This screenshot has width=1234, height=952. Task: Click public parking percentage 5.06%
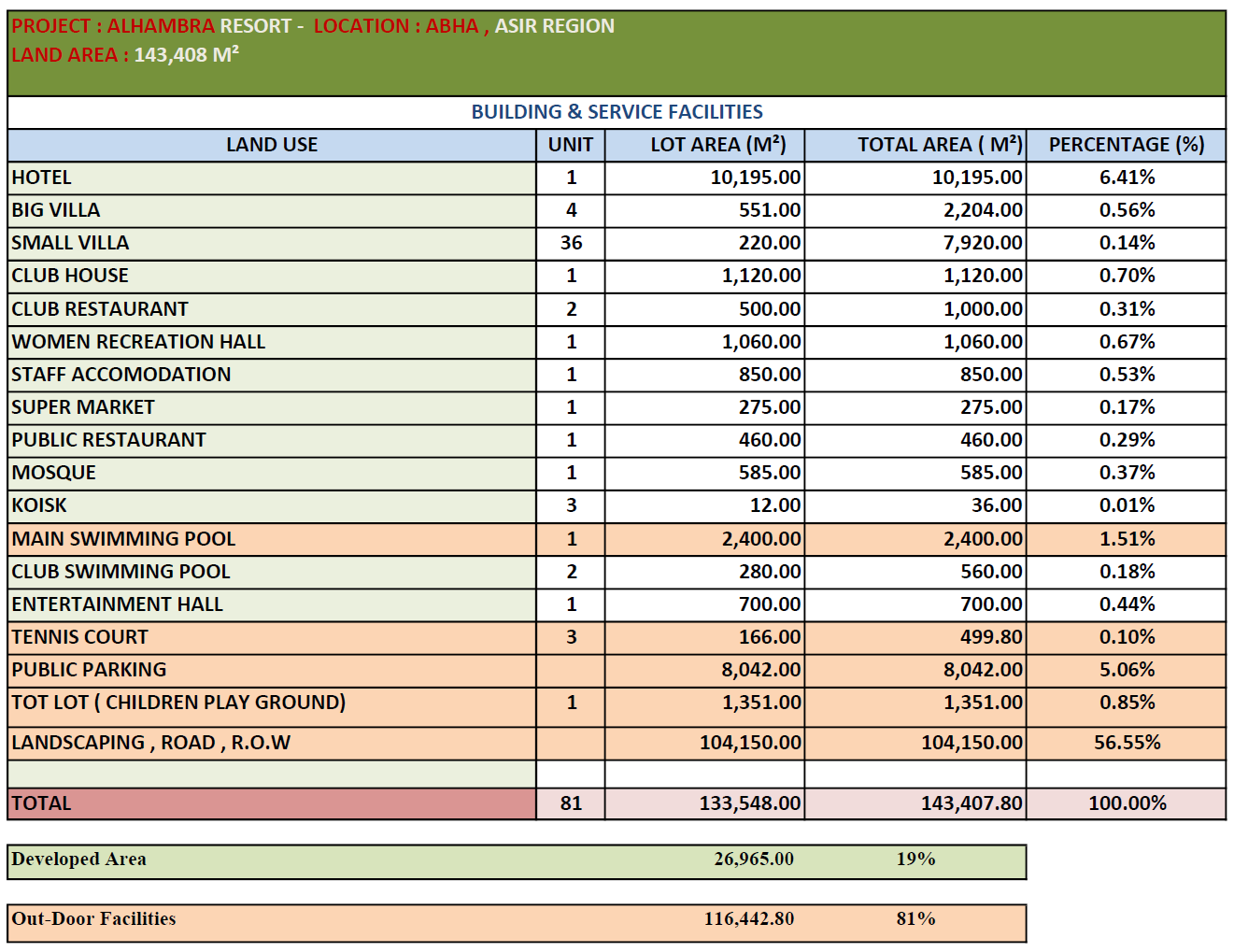tap(1127, 670)
